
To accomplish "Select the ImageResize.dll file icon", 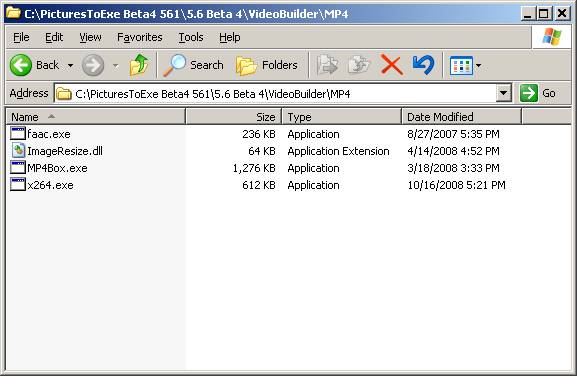I will (x=18, y=150).
